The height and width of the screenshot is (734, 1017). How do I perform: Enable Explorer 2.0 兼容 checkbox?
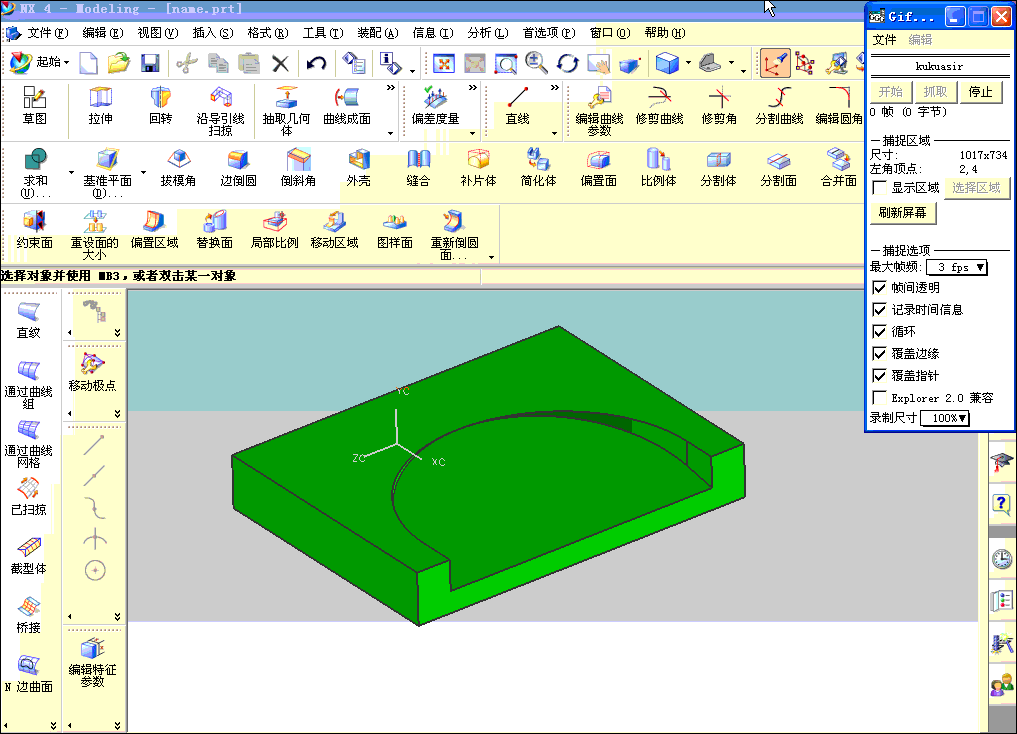tap(879, 397)
